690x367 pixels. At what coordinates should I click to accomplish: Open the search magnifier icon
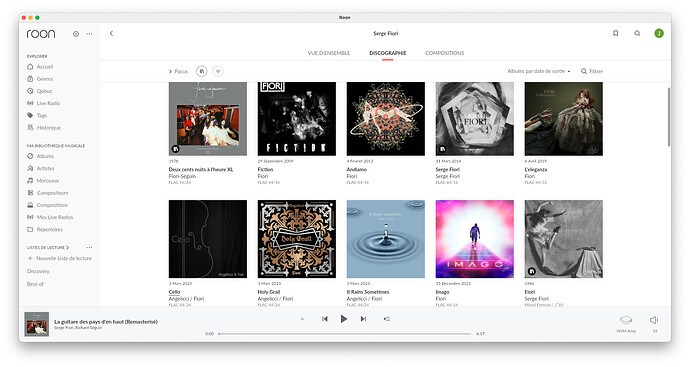(x=637, y=33)
